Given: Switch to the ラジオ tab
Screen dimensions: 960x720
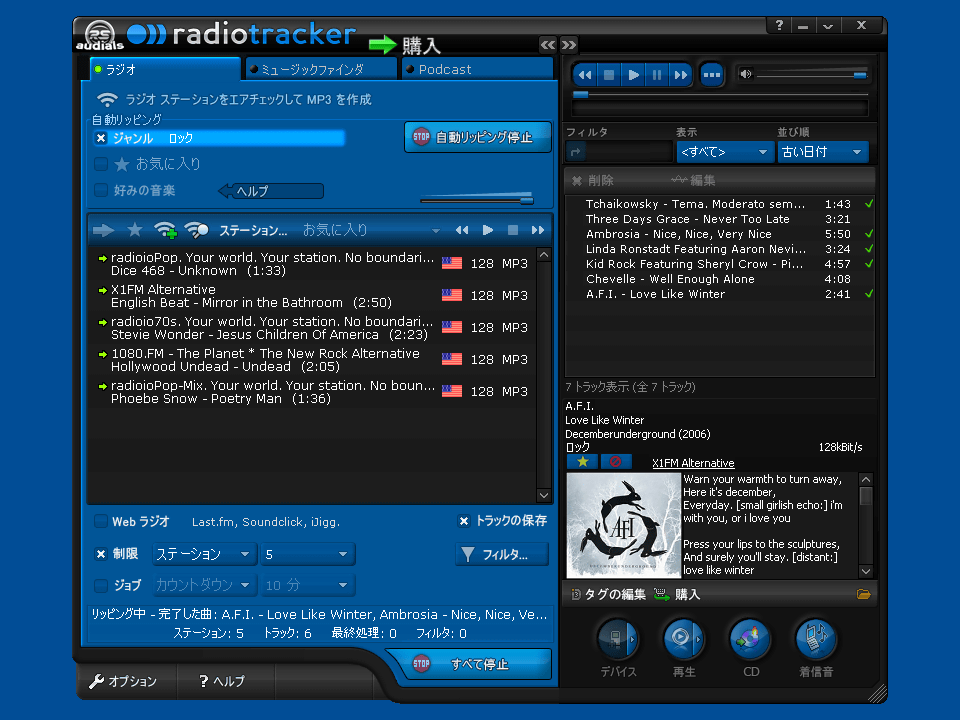Looking at the screenshot, I should click(165, 69).
